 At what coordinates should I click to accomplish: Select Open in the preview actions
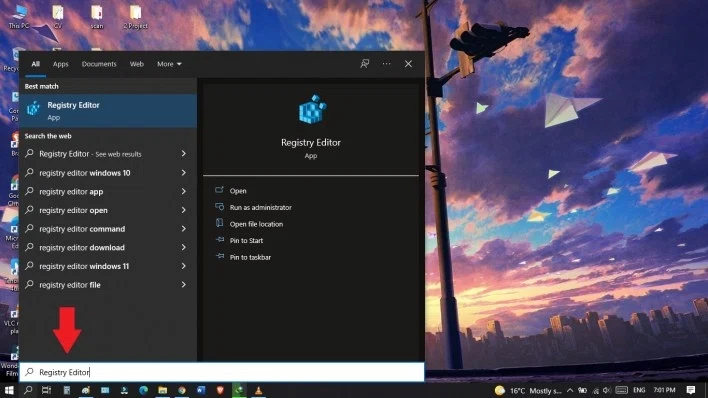238,191
